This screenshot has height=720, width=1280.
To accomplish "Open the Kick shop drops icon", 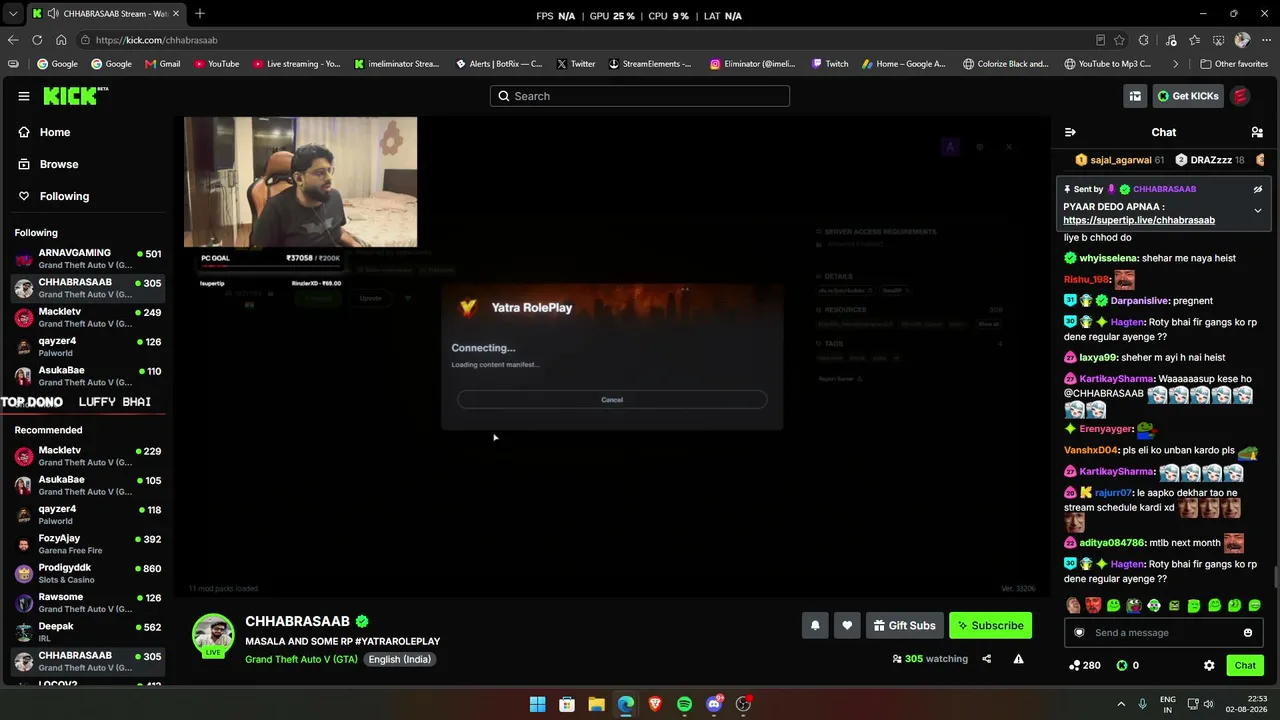I will 1135,96.
